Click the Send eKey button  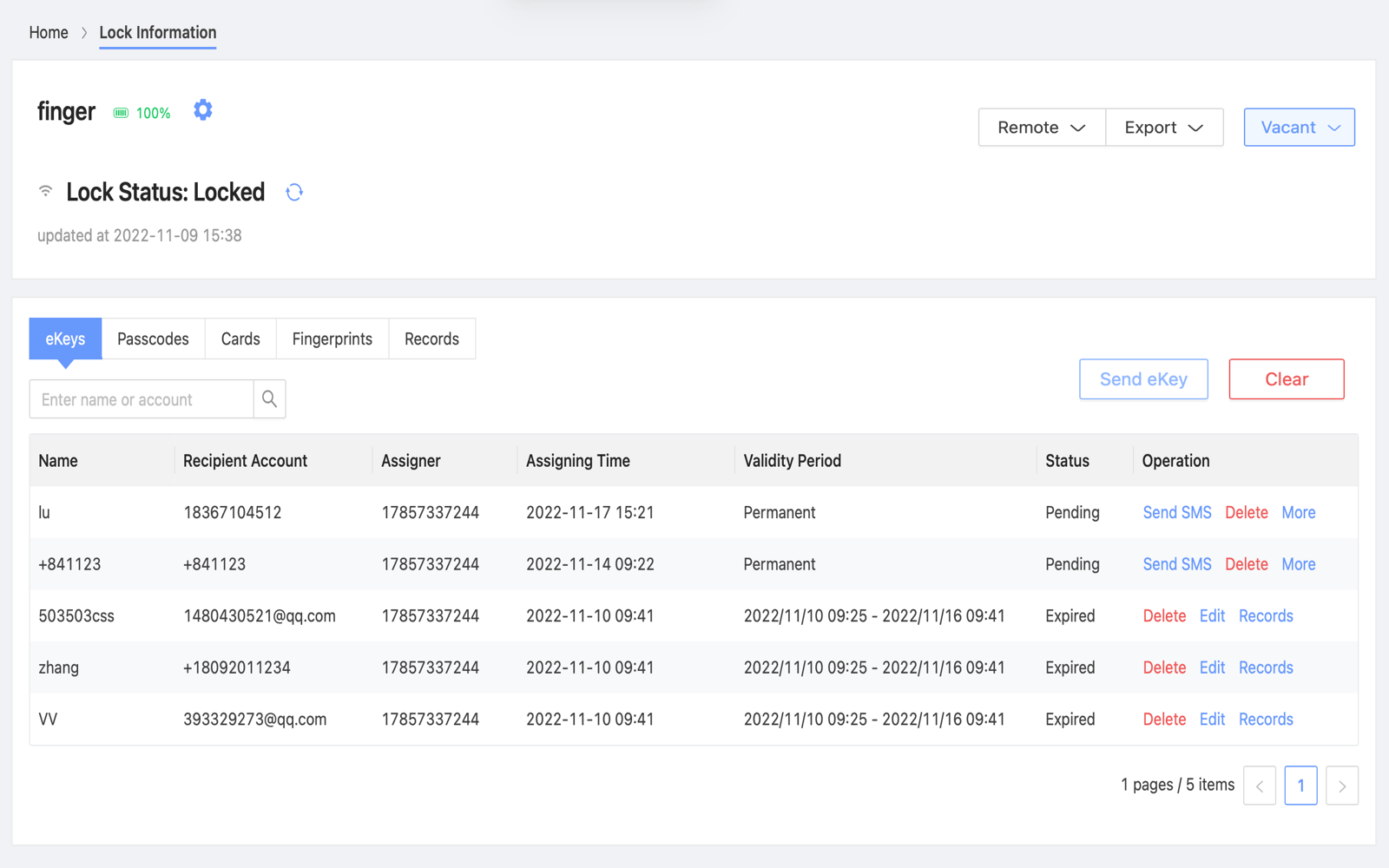(1143, 379)
